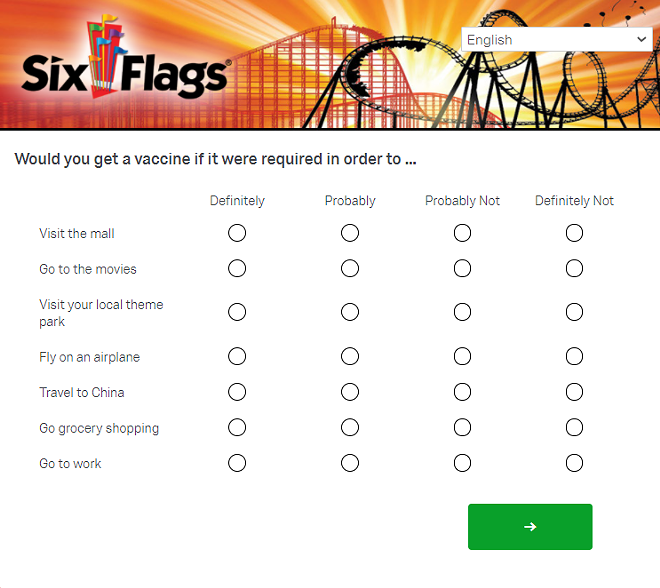Select Definitely Not for Go to work

click(574, 463)
